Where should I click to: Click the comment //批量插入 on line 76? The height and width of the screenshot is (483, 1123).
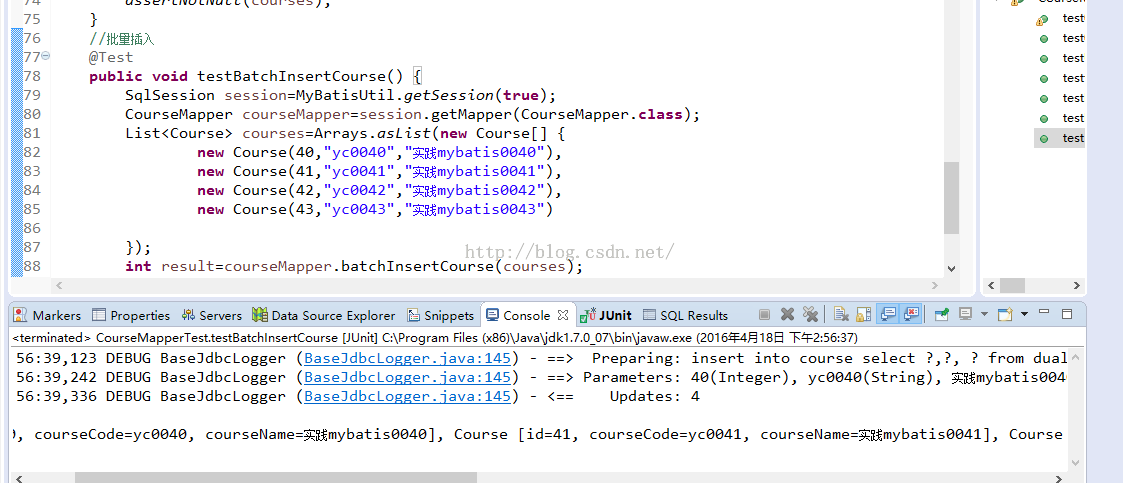[122, 39]
